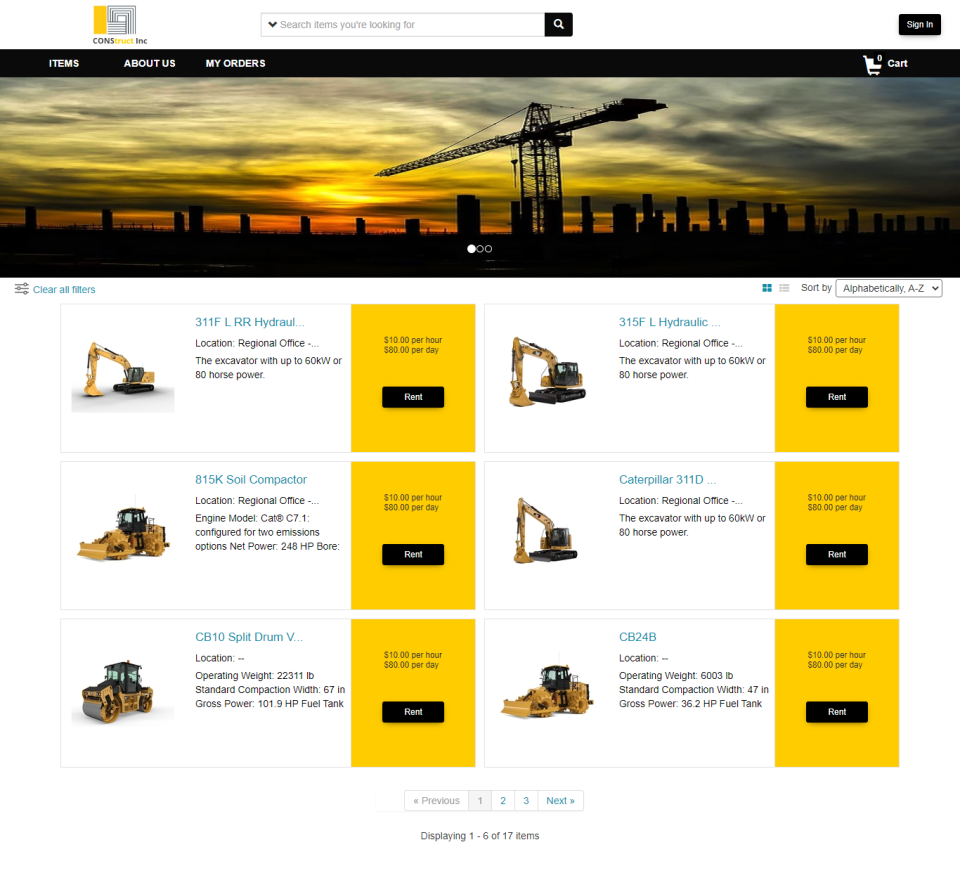Click the Sign In button
The height and width of the screenshot is (873, 960).
click(919, 24)
